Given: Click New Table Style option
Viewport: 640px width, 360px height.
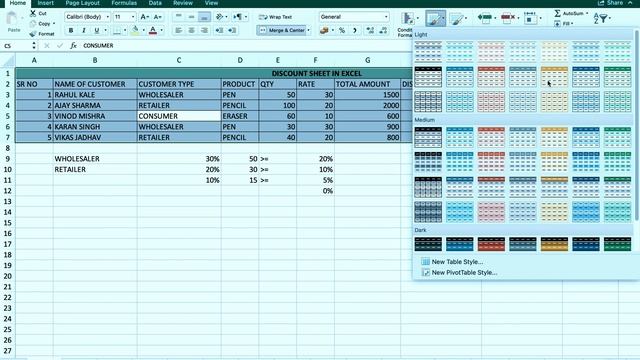Looking at the screenshot, I should 457,262.
